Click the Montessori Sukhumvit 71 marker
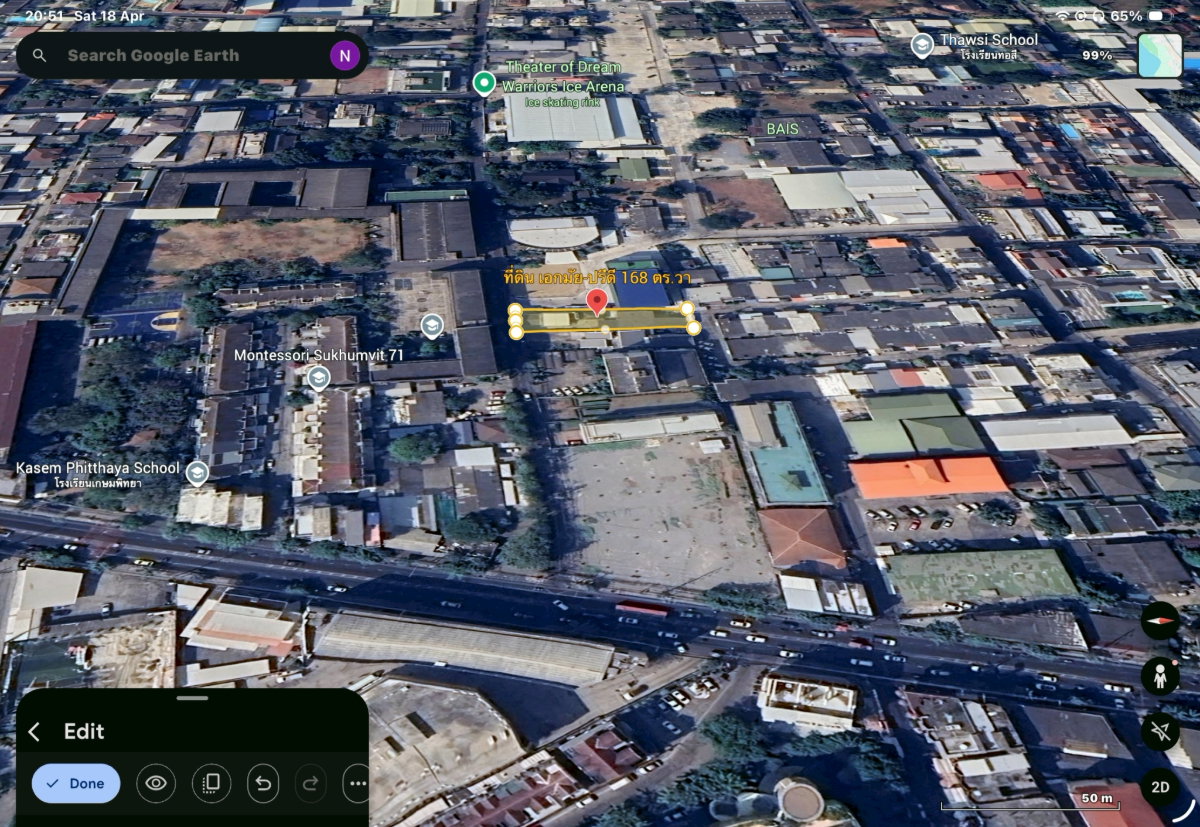Viewport: 1200px width, 827px height. click(318, 377)
